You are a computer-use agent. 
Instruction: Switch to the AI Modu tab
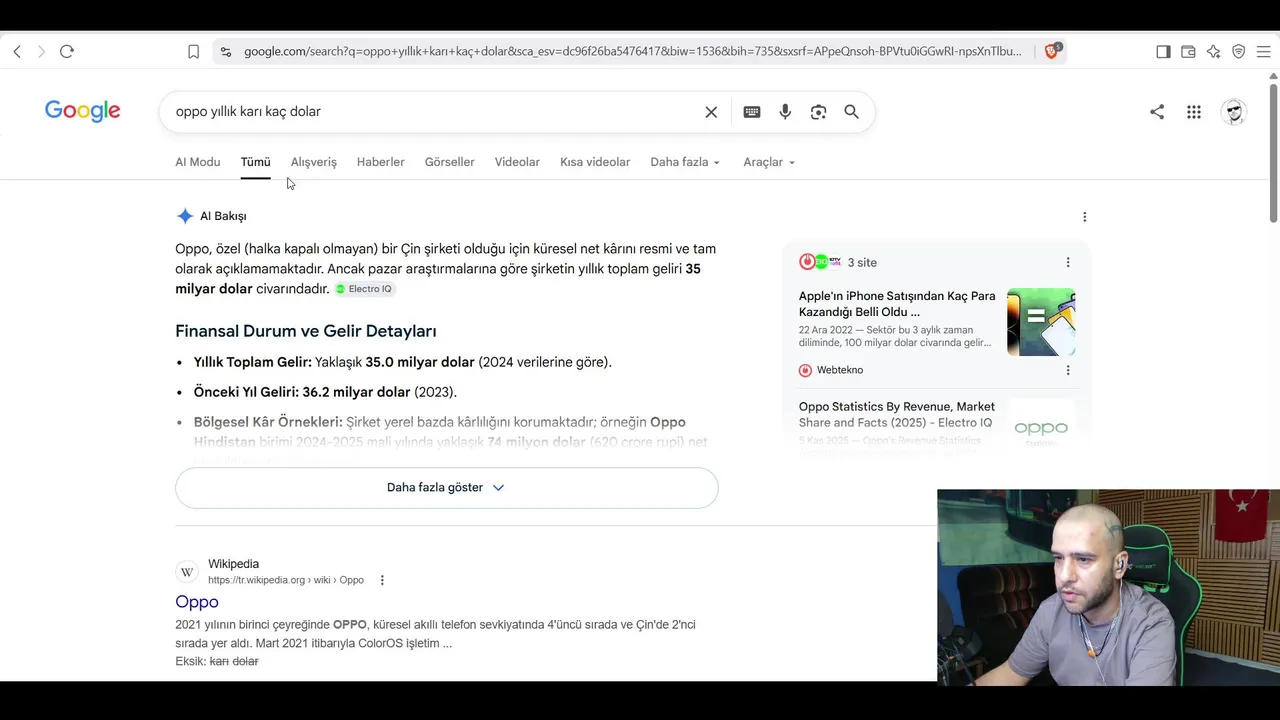tap(198, 162)
